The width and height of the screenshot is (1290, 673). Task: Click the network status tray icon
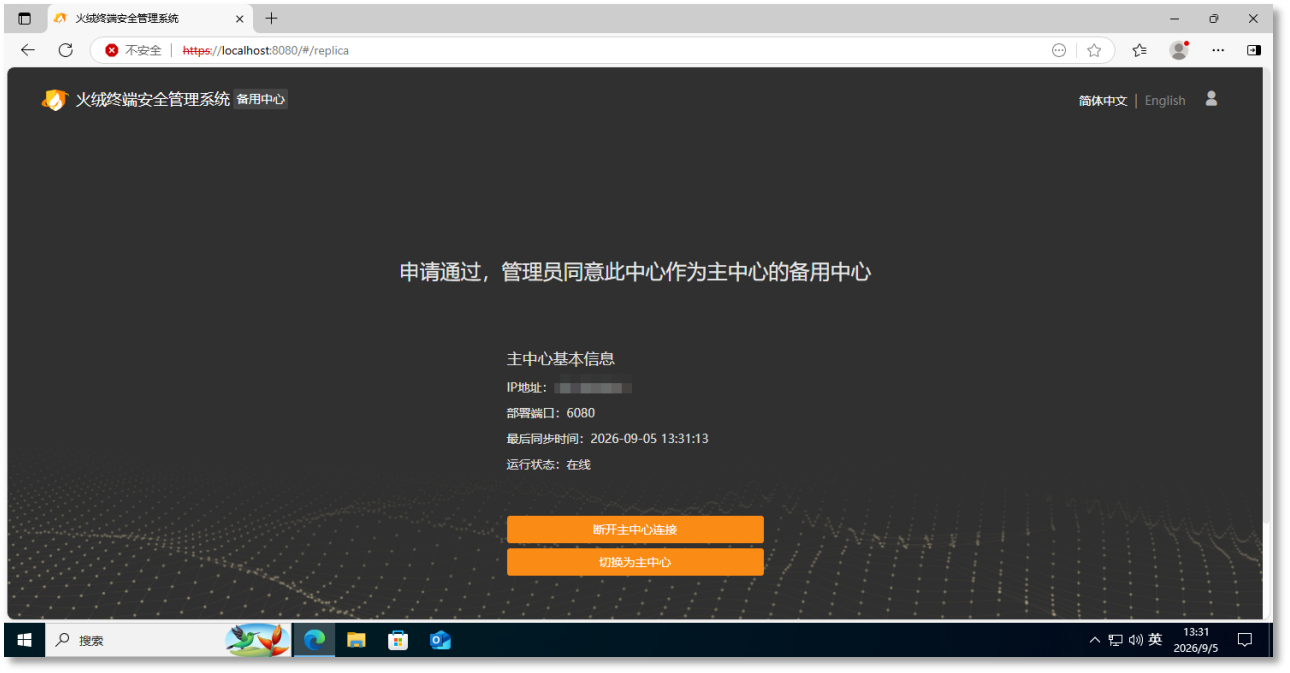(x=1116, y=640)
